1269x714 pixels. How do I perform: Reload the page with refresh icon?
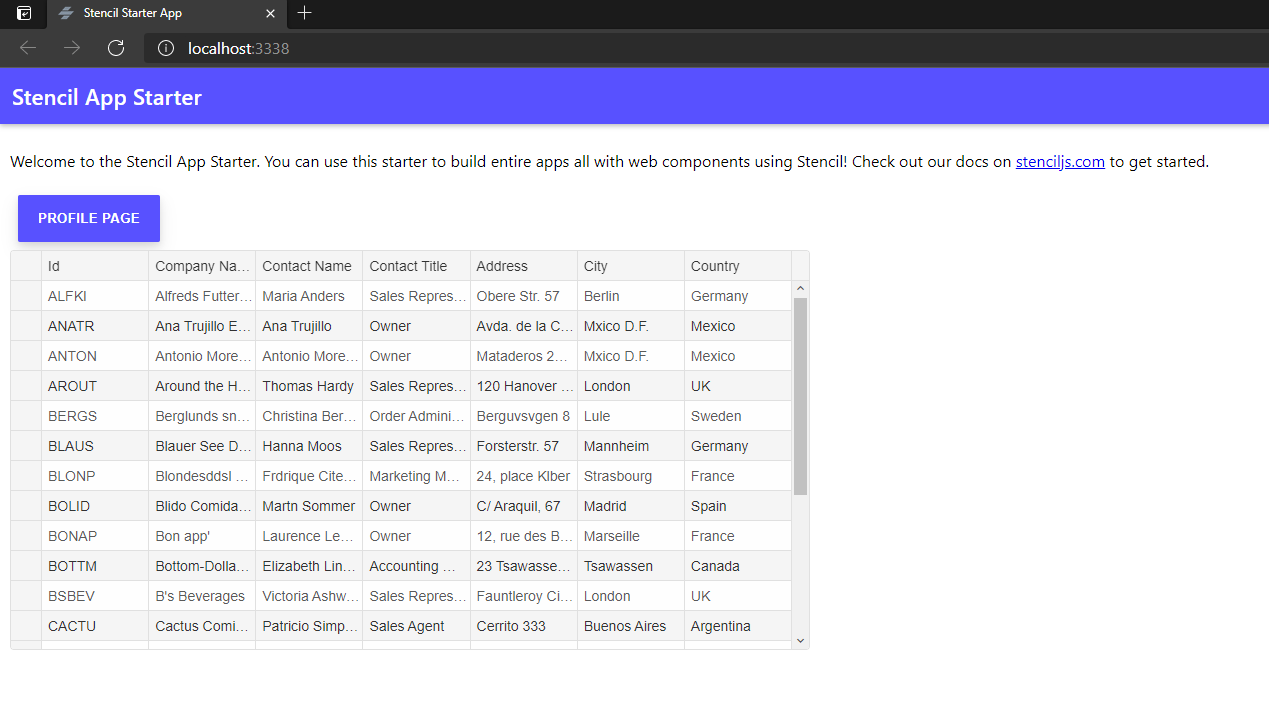(116, 48)
